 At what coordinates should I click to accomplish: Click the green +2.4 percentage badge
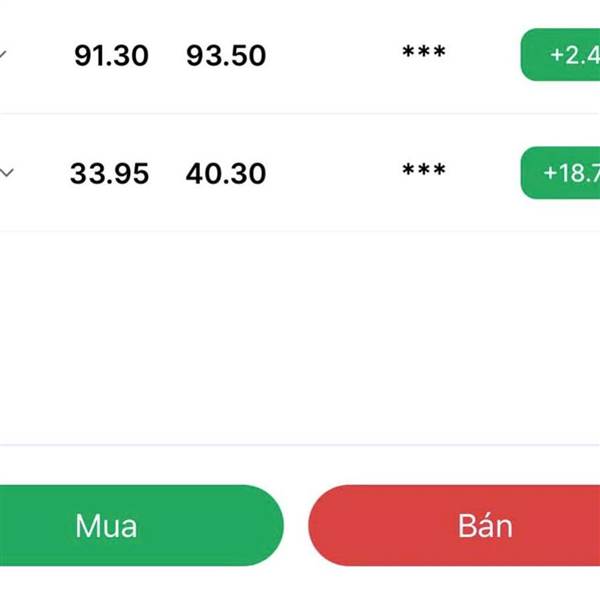click(562, 55)
